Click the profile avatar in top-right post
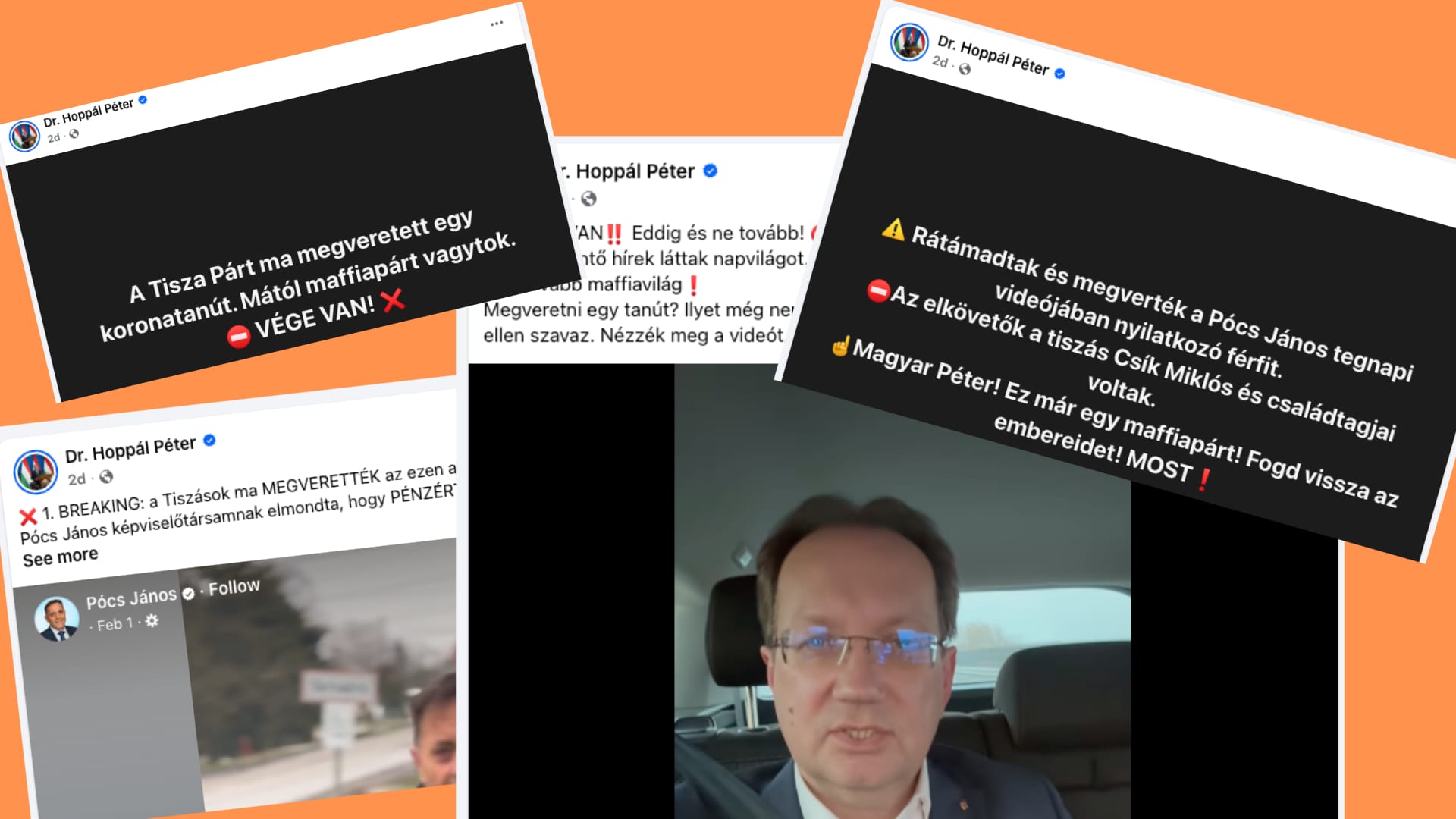Image resolution: width=1456 pixels, height=819 pixels. (909, 42)
